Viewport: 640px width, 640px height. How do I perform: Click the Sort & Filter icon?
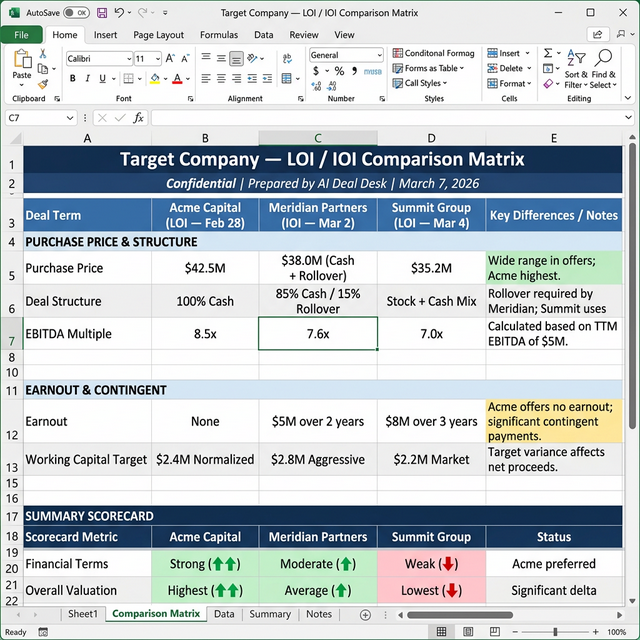[575, 60]
